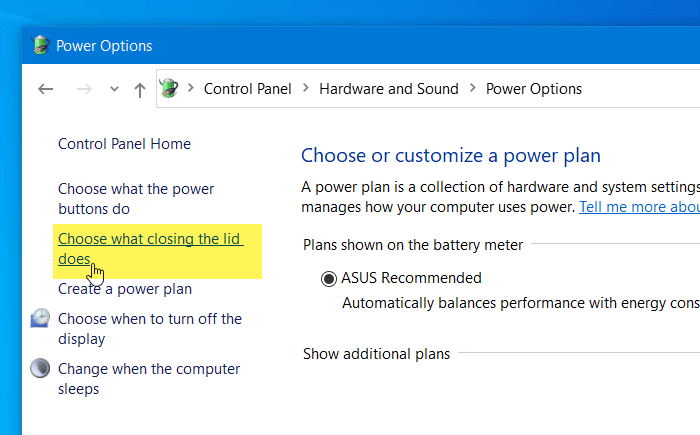Open Choose what closing the lid does

[x=150, y=248]
